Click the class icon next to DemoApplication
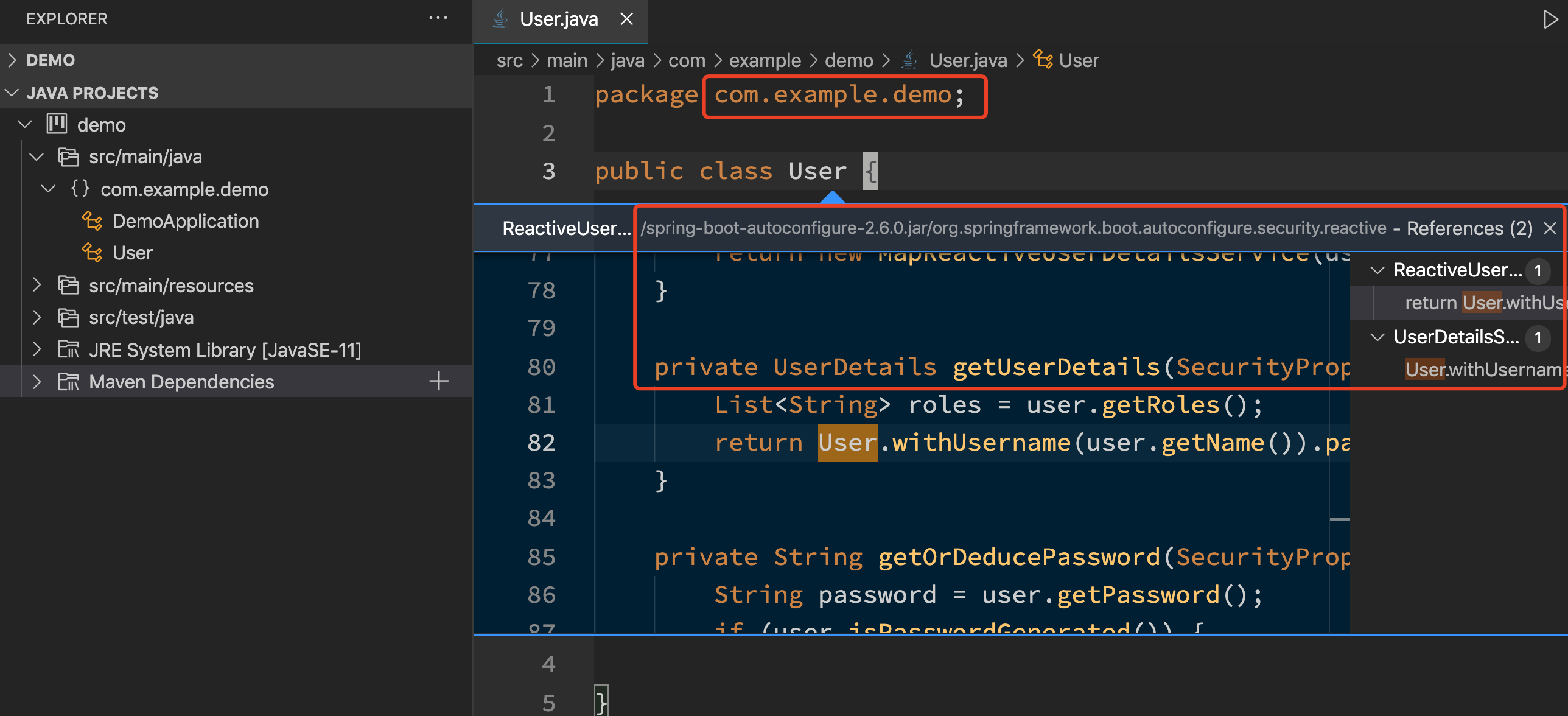The width and height of the screenshot is (1568, 716). tap(91, 220)
